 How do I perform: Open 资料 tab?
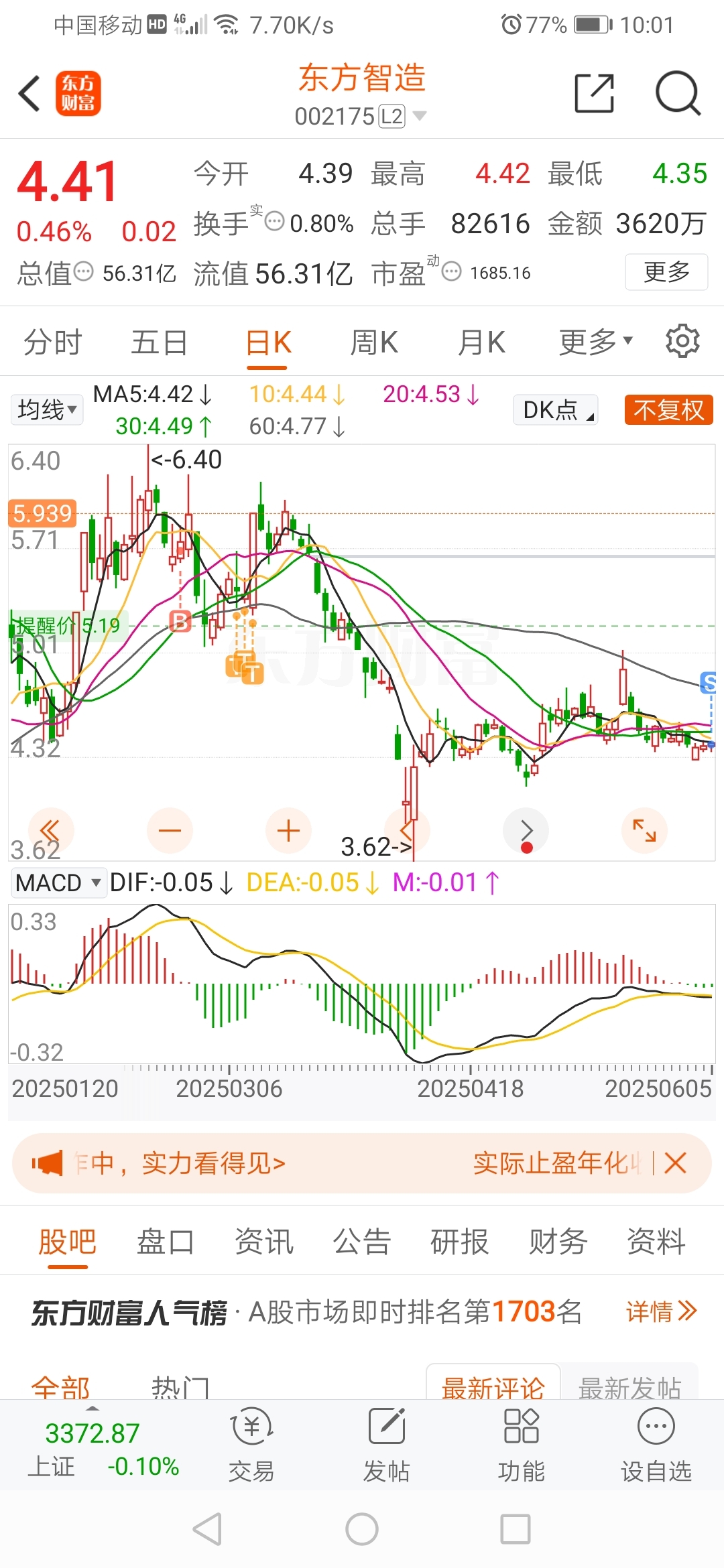tap(656, 1242)
